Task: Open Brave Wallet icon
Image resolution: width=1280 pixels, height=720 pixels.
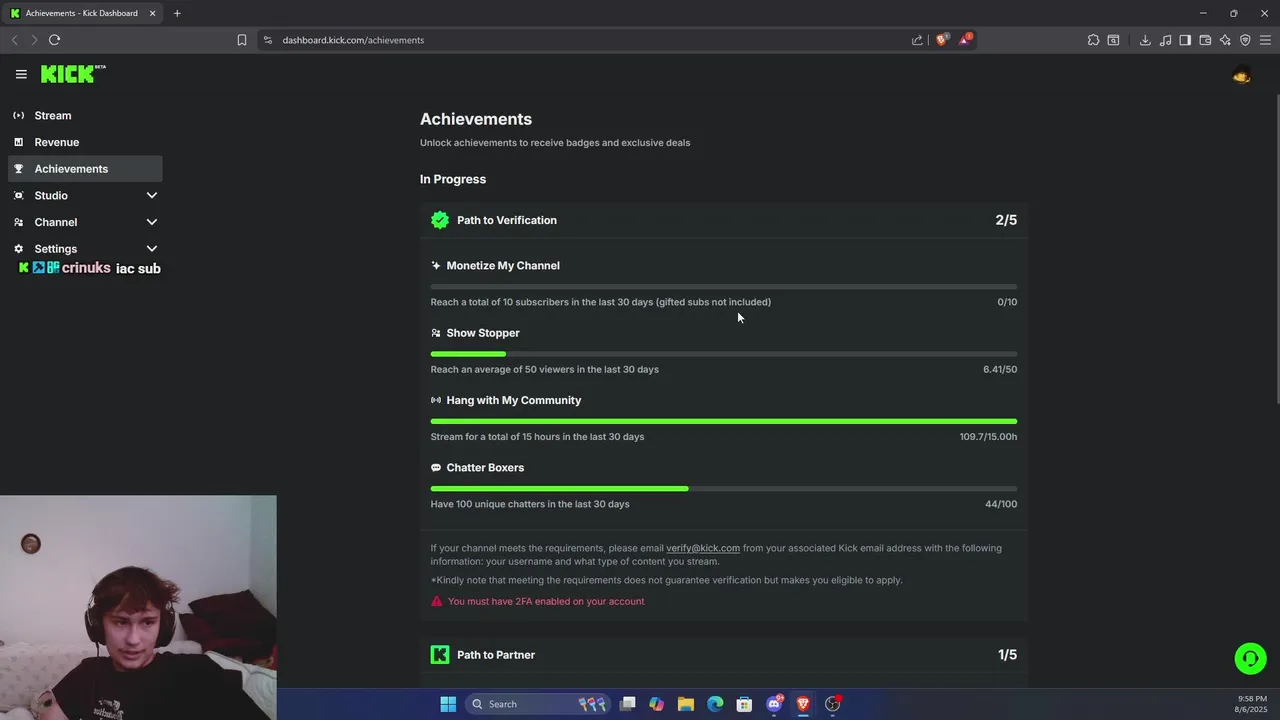Action: (x=1205, y=40)
